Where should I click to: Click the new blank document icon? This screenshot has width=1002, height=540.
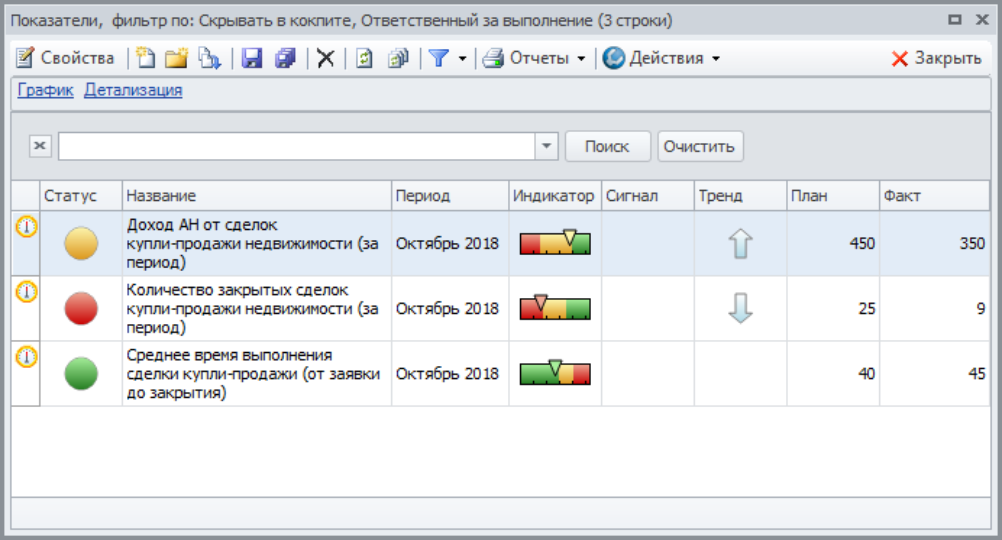(146, 58)
